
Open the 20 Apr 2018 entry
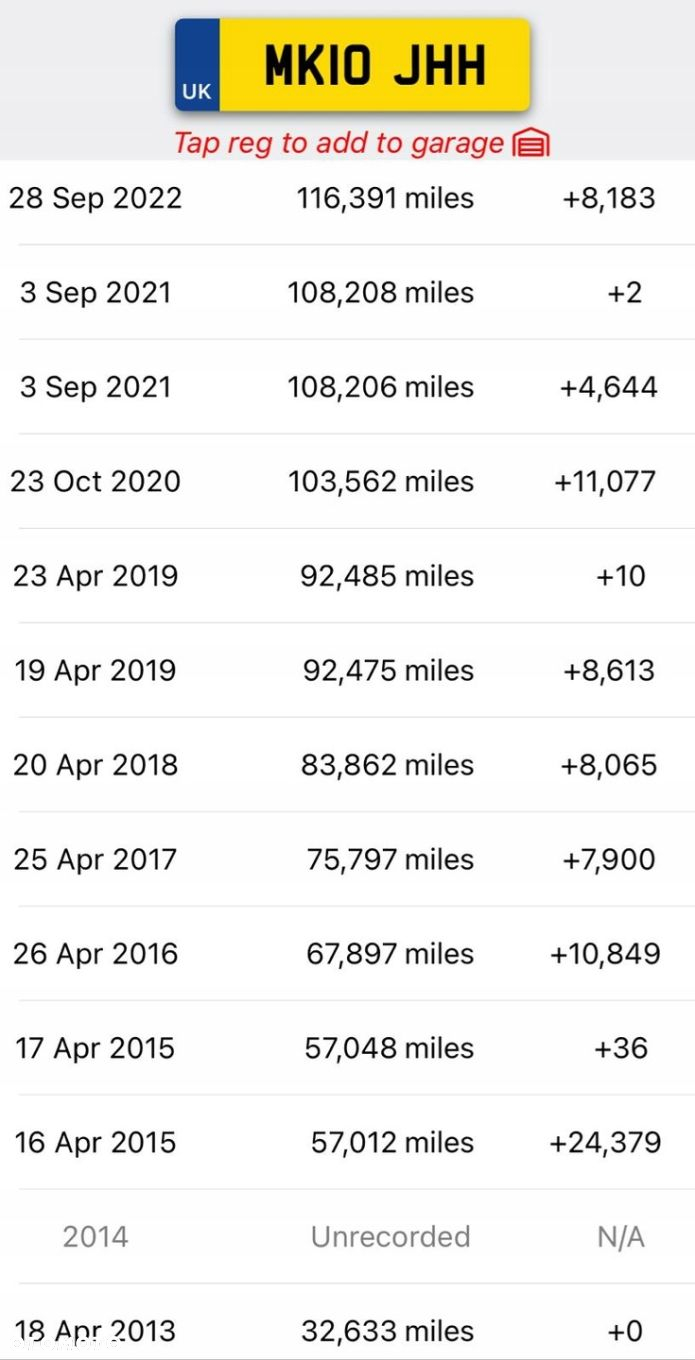coord(347,765)
